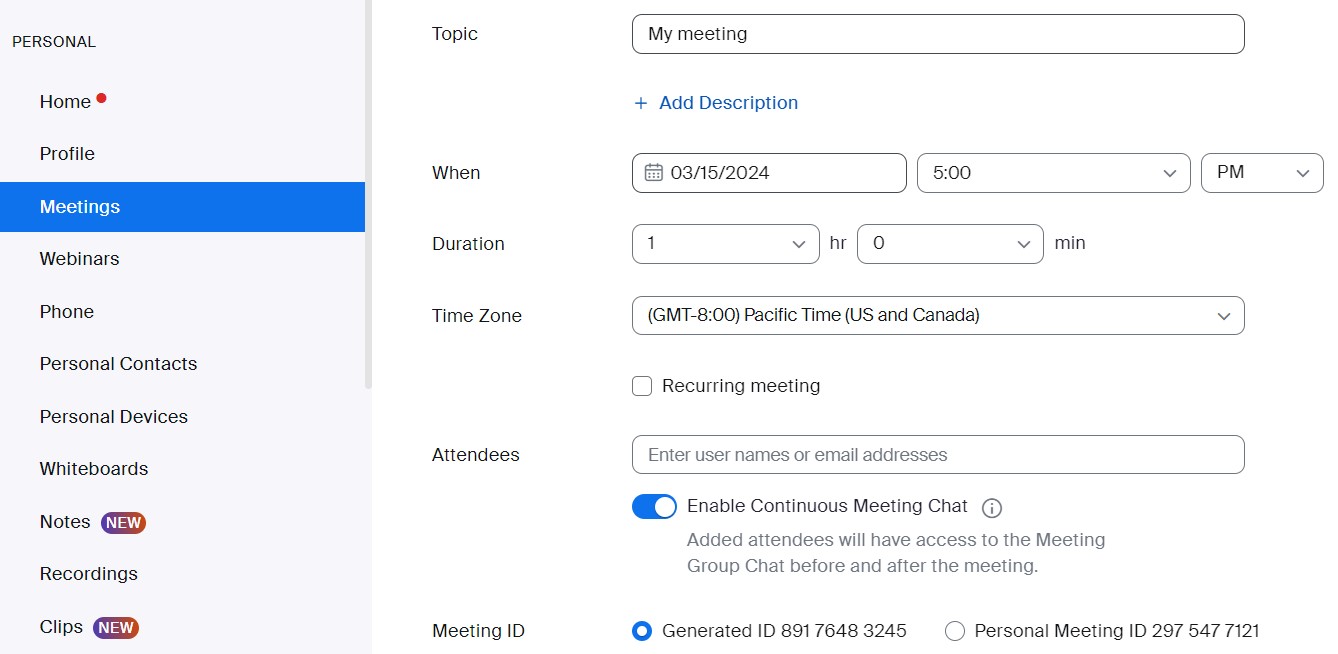Select the Generated ID radio button

click(x=642, y=631)
